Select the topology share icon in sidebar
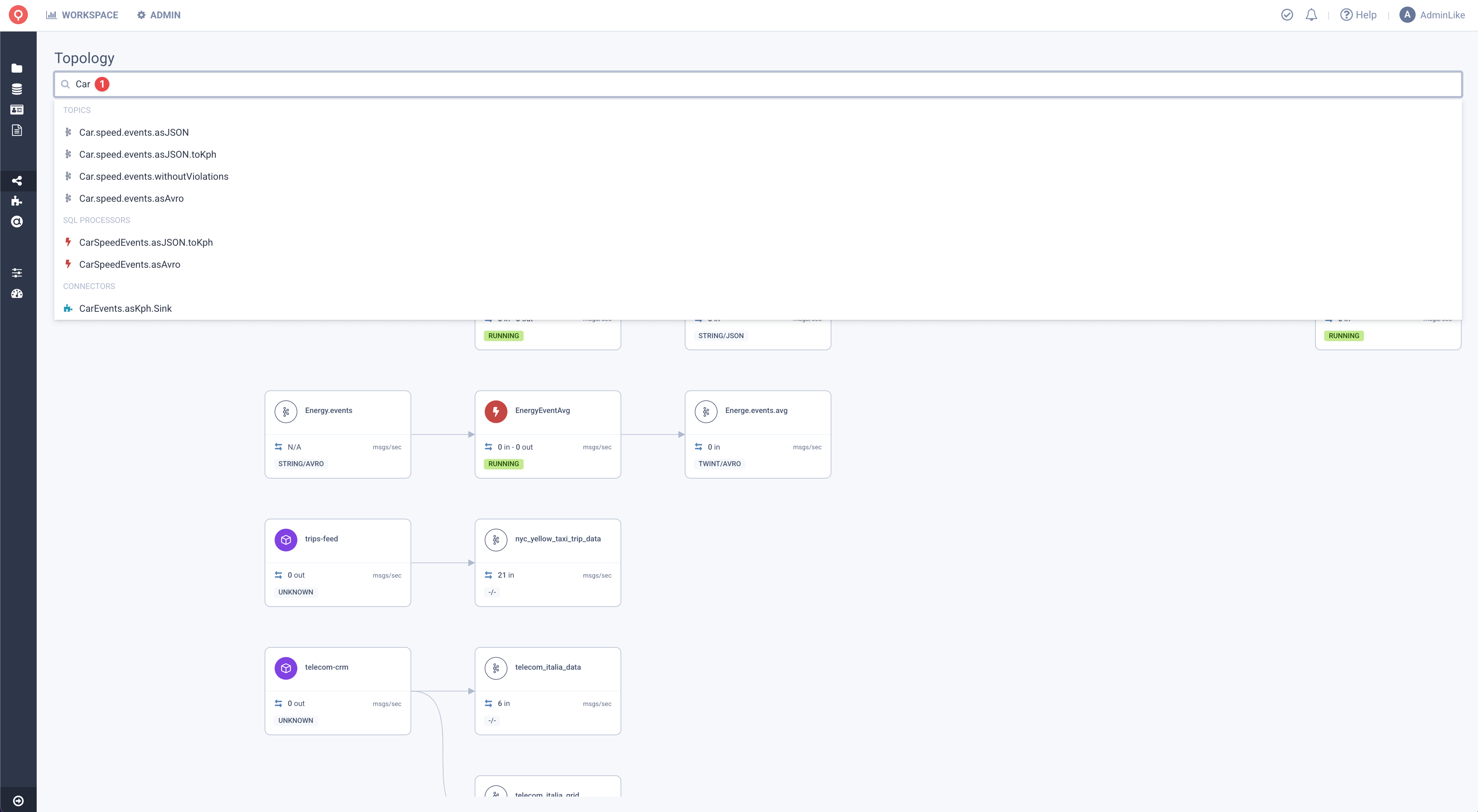The image size is (1478, 812). point(17,181)
